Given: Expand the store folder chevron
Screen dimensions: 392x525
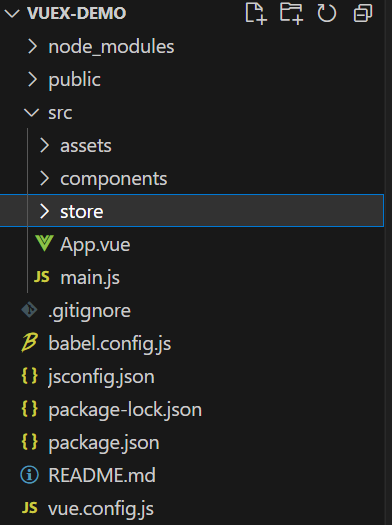Looking at the screenshot, I should 45,211.
